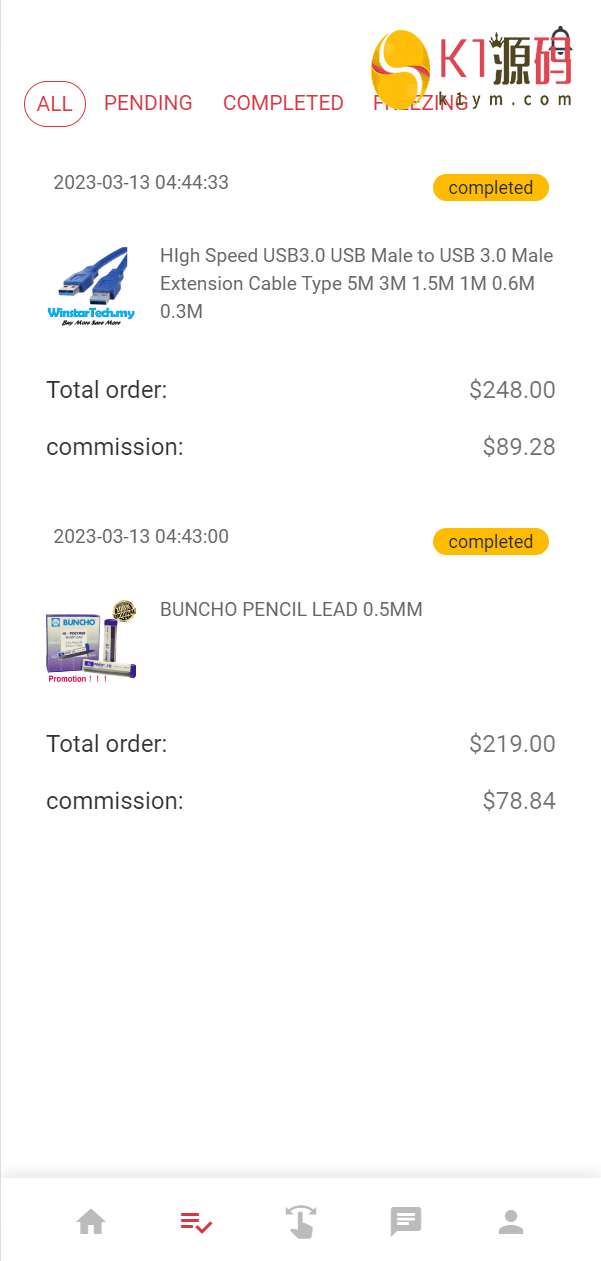Tap the center touch-hand icon in bottom bar
601x1261 pixels.
click(x=300, y=1222)
